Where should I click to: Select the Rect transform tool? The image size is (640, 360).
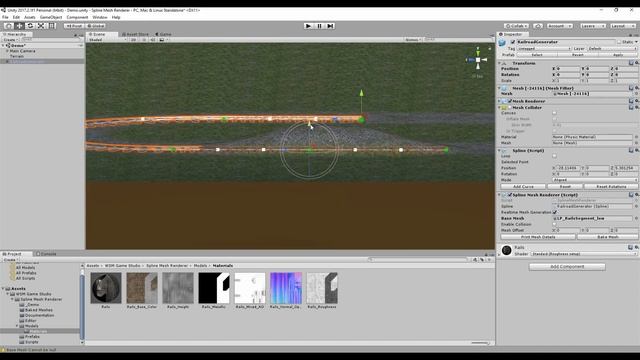52,26
